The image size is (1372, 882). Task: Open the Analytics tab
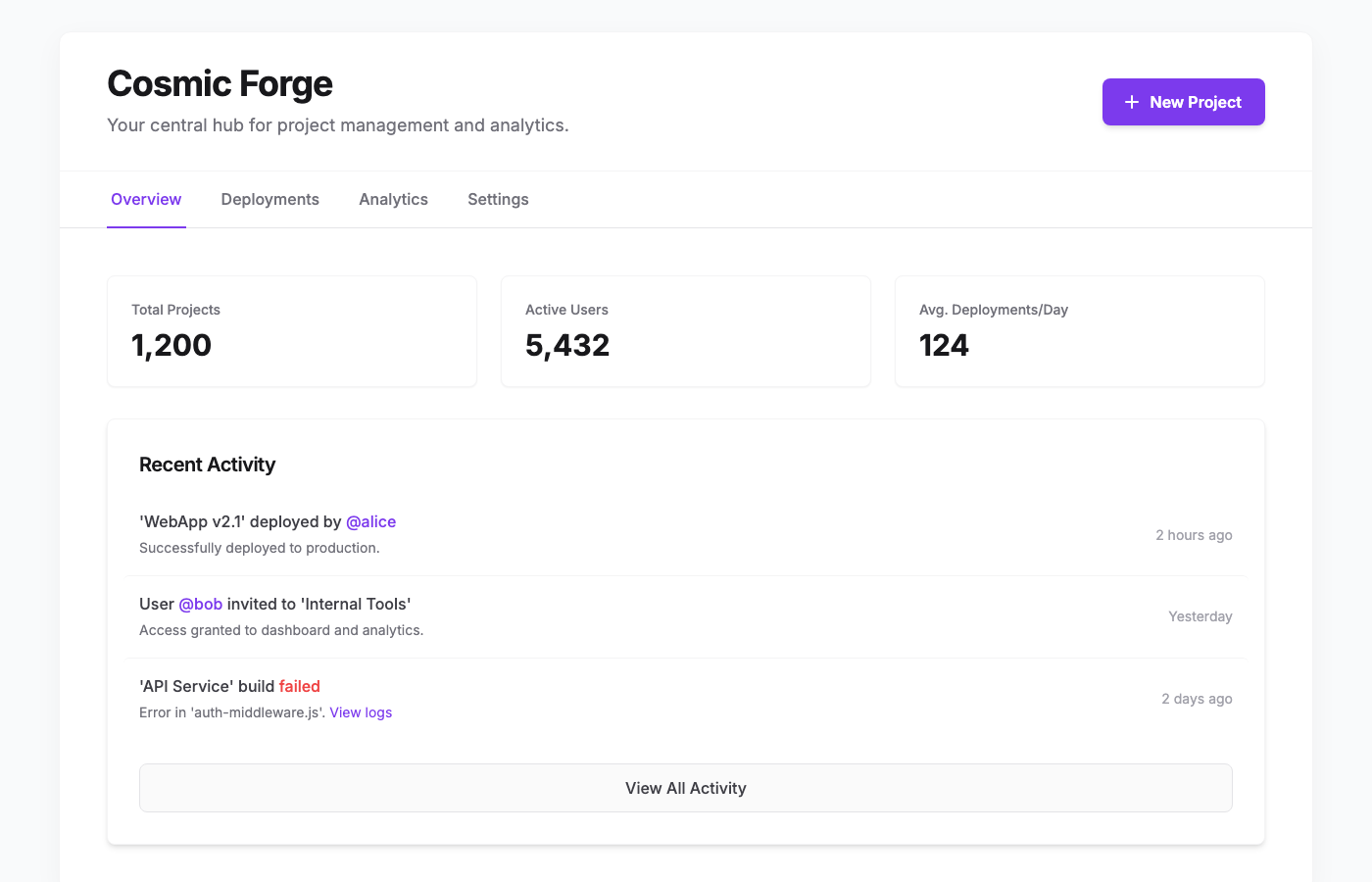pos(393,199)
